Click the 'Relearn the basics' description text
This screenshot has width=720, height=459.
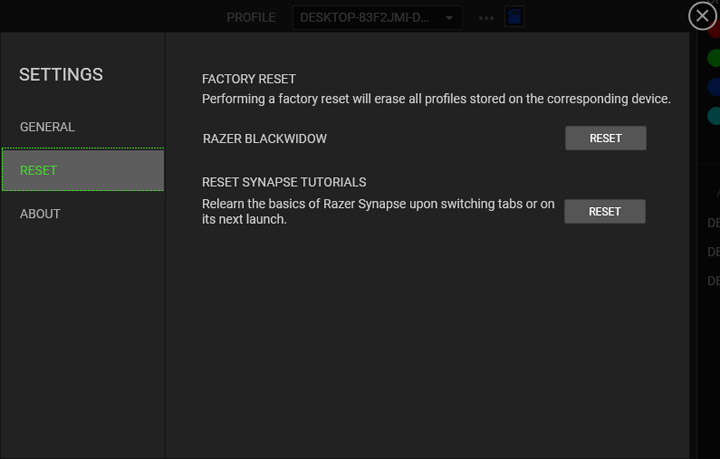[x=378, y=211]
